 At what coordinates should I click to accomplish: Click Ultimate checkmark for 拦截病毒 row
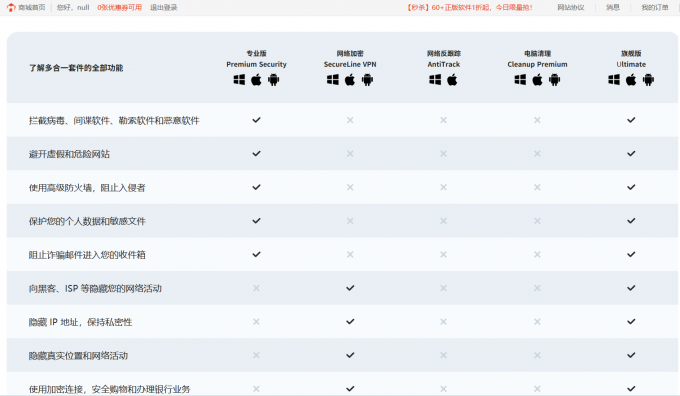click(x=631, y=120)
